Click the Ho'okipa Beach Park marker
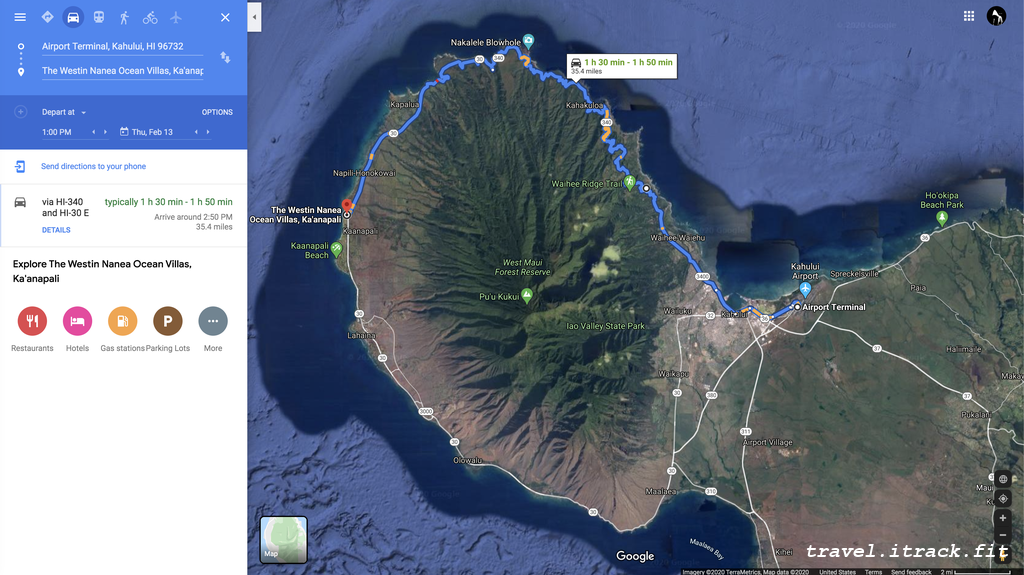The width and height of the screenshot is (1024, 575). coord(942,218)
